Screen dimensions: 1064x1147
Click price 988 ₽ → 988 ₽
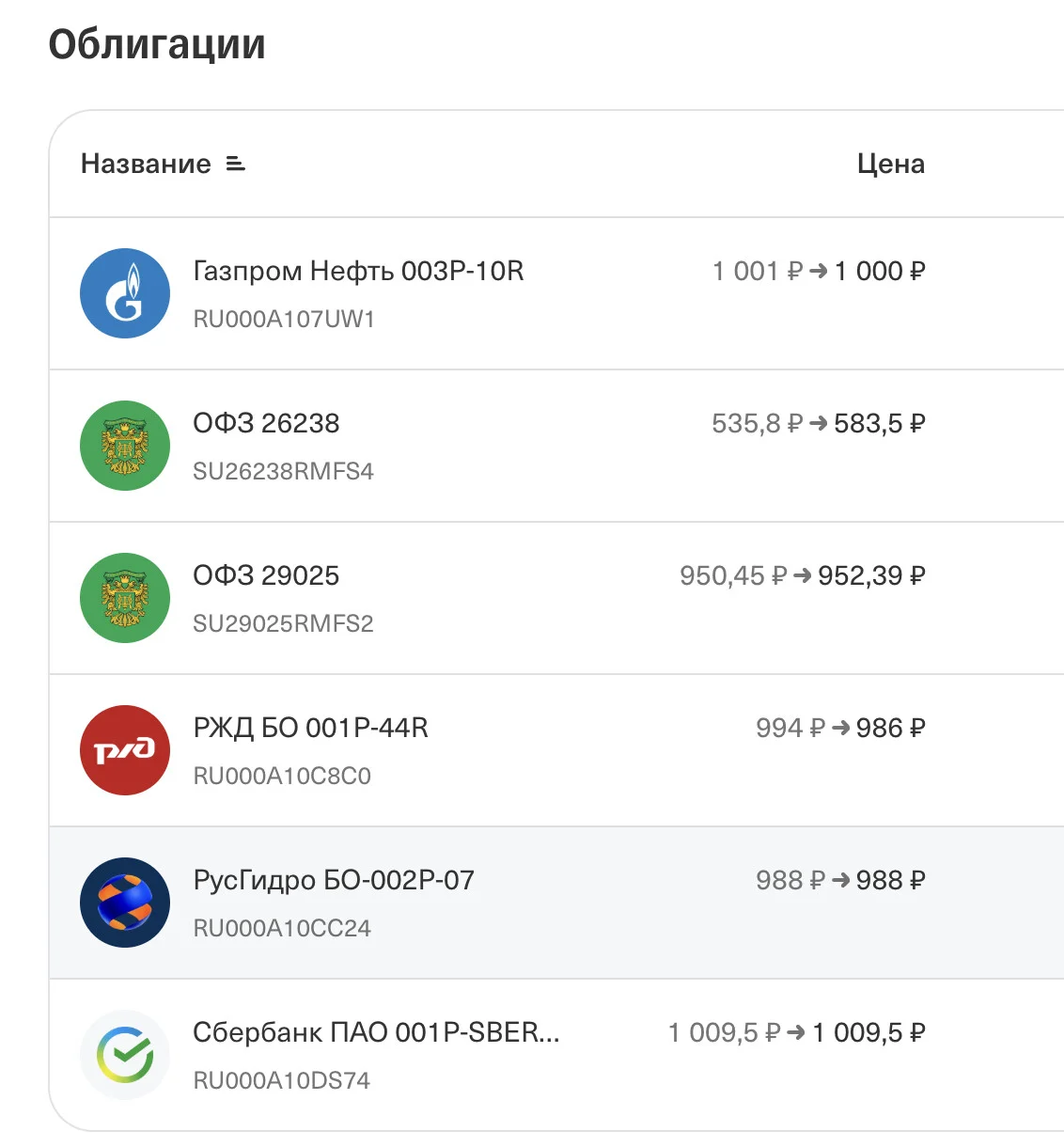pos(841,880)
